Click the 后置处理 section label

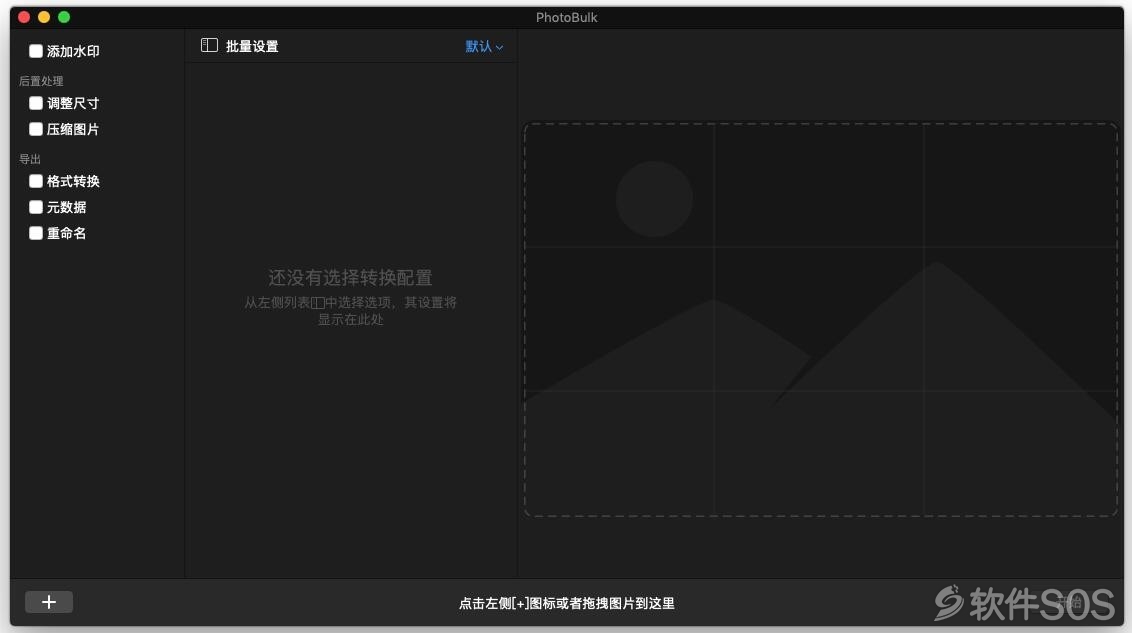click(x=41, y=81)
